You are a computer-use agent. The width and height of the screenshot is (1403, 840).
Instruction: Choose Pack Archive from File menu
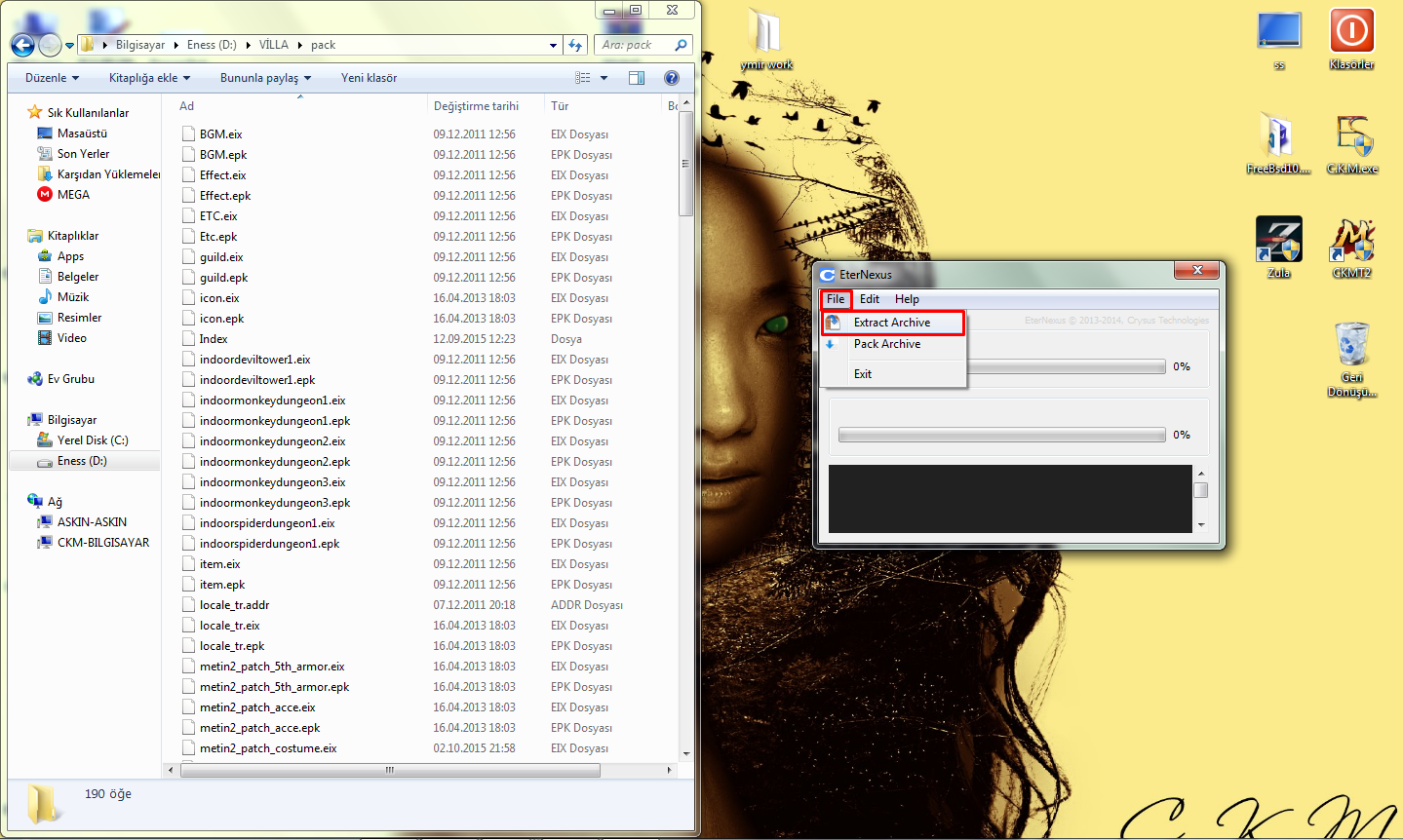click(x=893, y=344)
